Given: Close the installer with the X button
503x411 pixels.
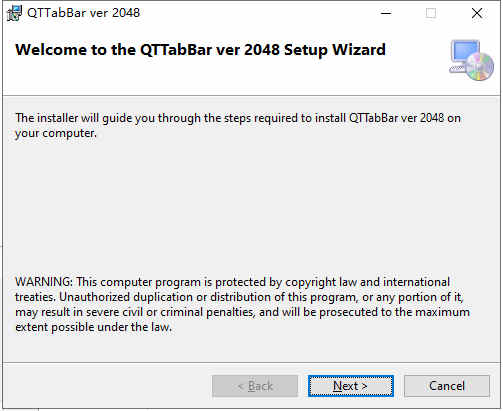Looking at the screenshot, I should pos(477,13).
